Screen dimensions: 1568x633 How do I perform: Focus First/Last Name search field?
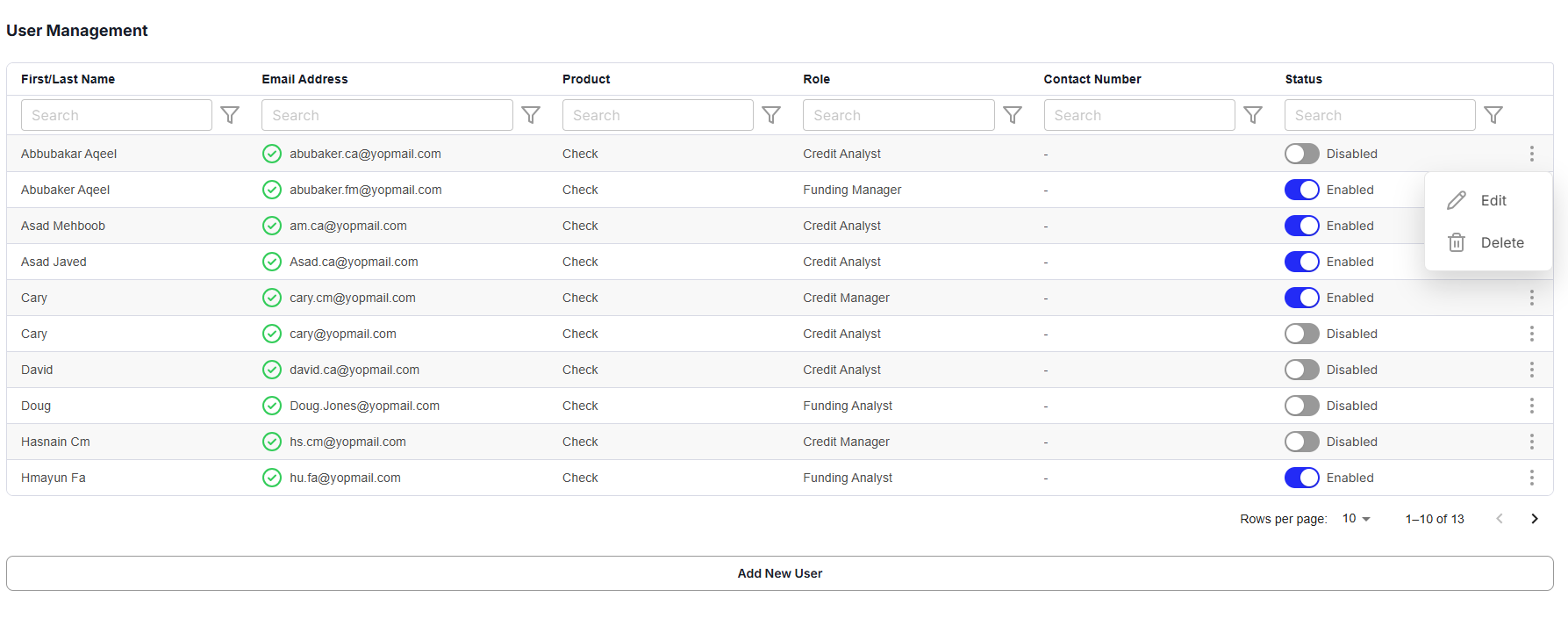(117, 115)
